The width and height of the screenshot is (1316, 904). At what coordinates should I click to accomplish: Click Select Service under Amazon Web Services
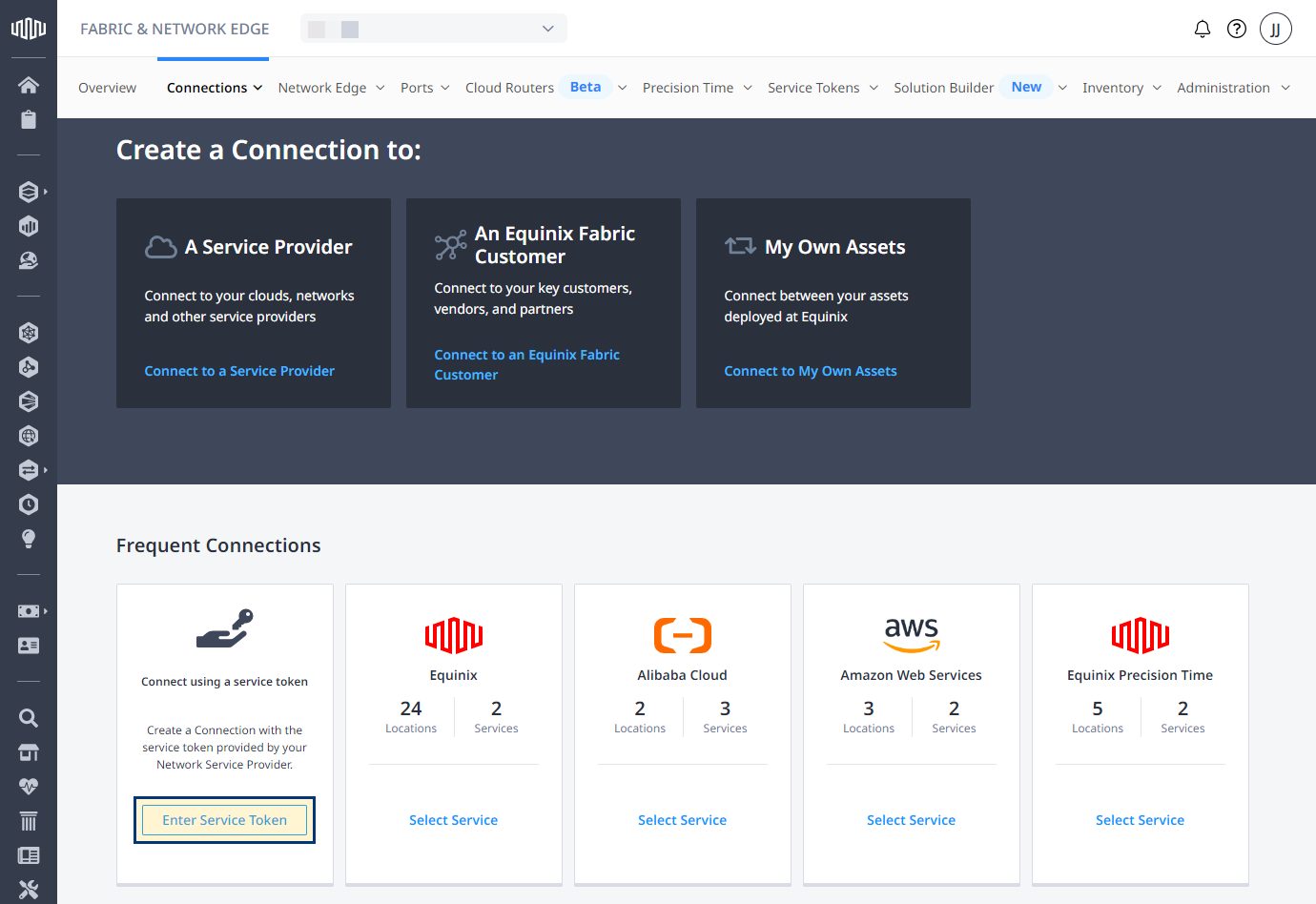point(912,820)
